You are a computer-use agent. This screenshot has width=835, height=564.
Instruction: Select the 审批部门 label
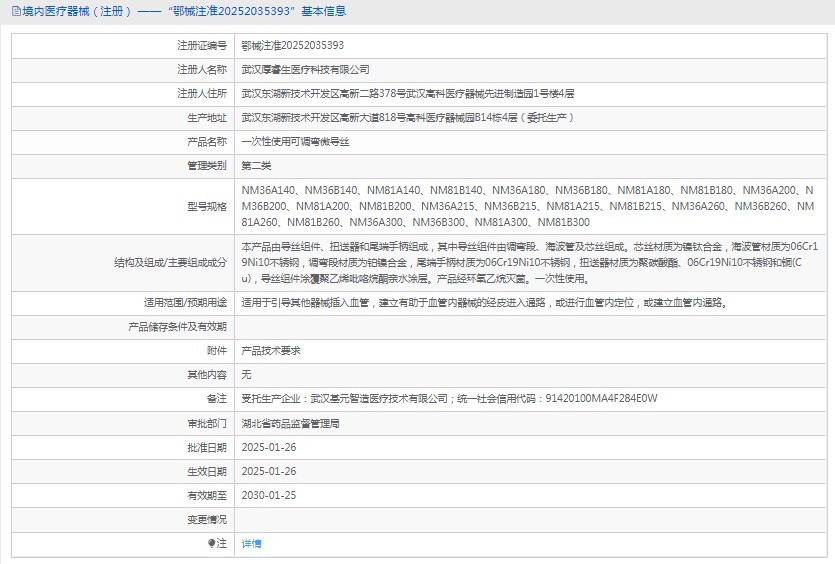(207, 423)
